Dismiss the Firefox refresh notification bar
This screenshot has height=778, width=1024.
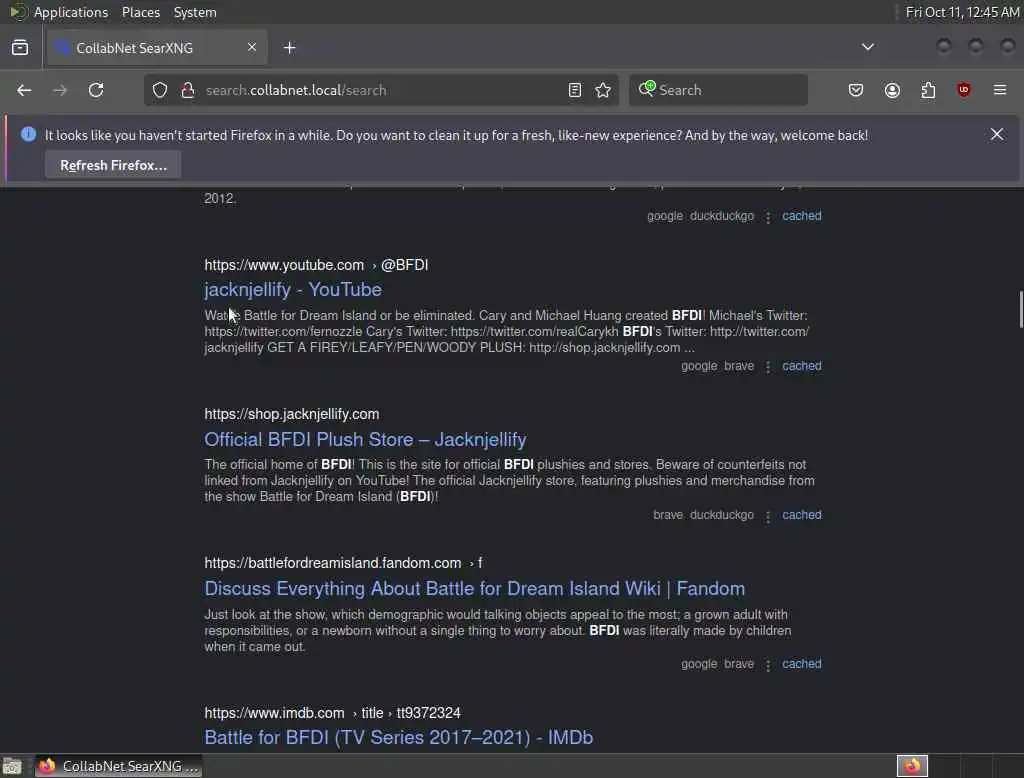point(997,135)
